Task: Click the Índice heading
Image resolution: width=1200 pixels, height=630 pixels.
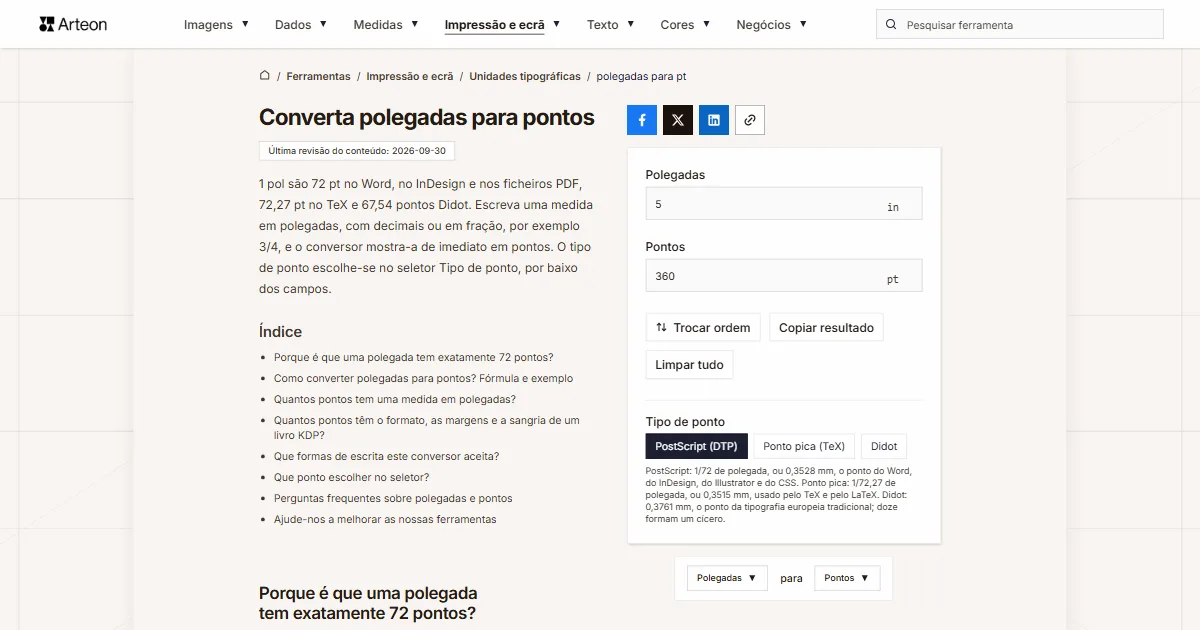Action: point(280,331)
